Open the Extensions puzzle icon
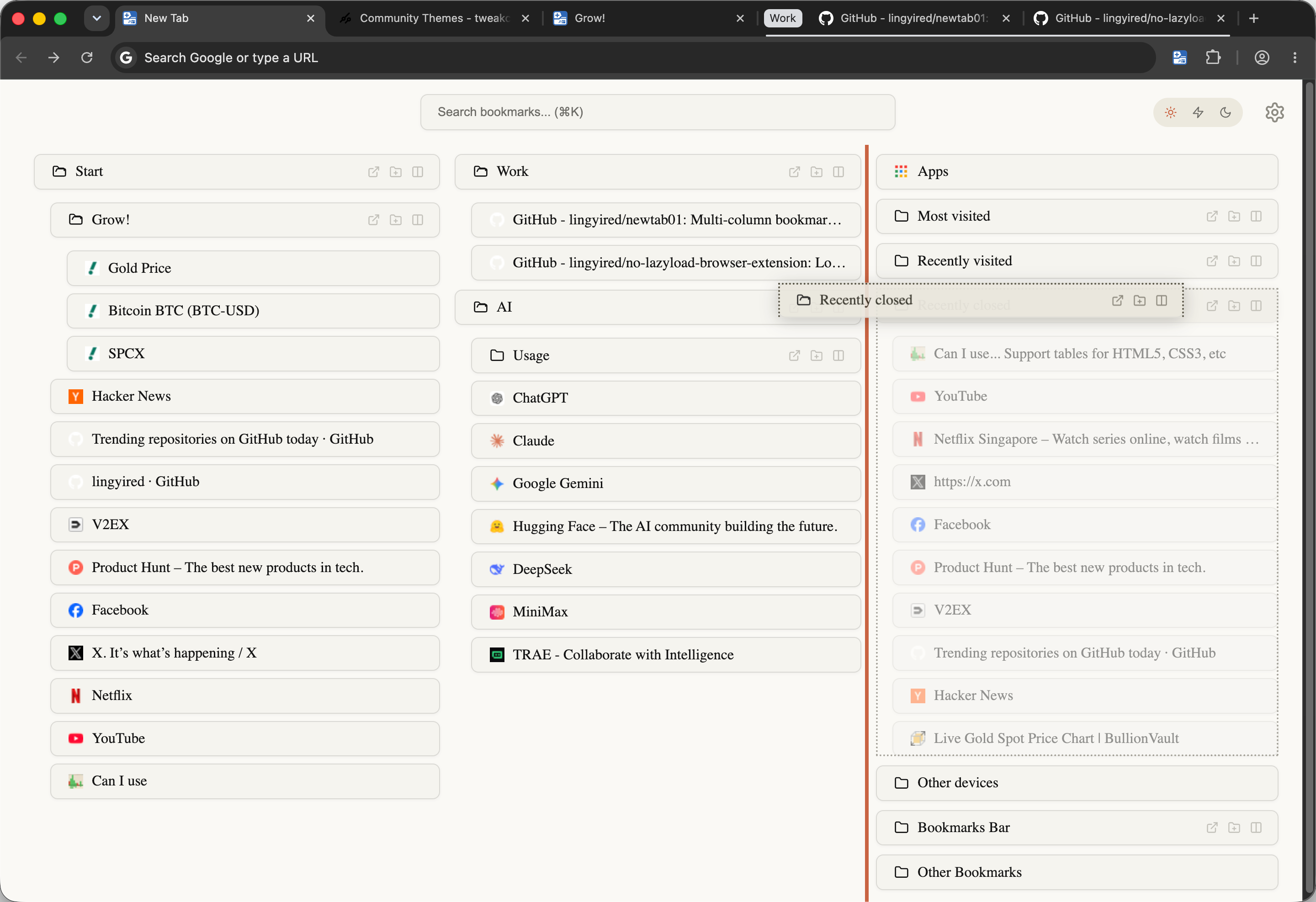The height and width of the screenshot is (902, 1316). [1213, 57]
